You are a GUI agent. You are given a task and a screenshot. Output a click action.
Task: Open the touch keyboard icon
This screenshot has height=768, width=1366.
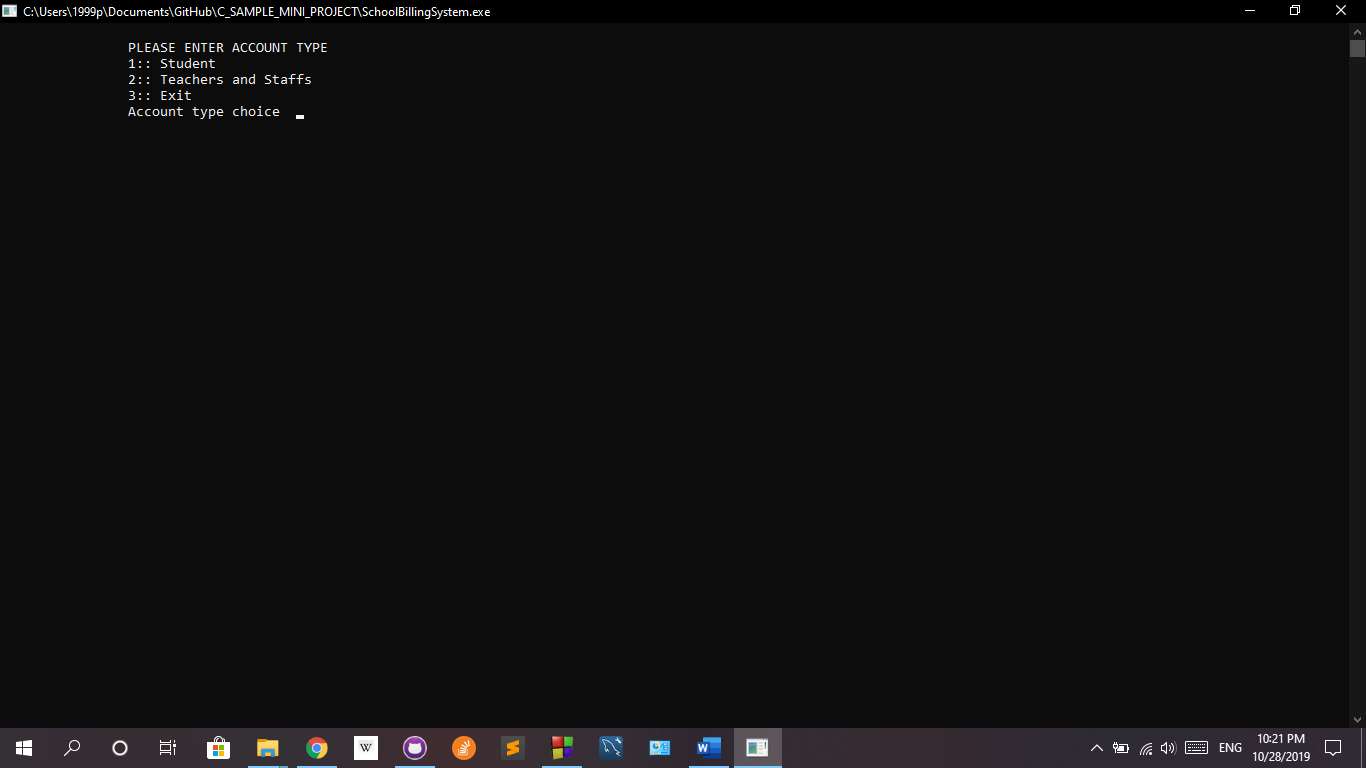1196,748
